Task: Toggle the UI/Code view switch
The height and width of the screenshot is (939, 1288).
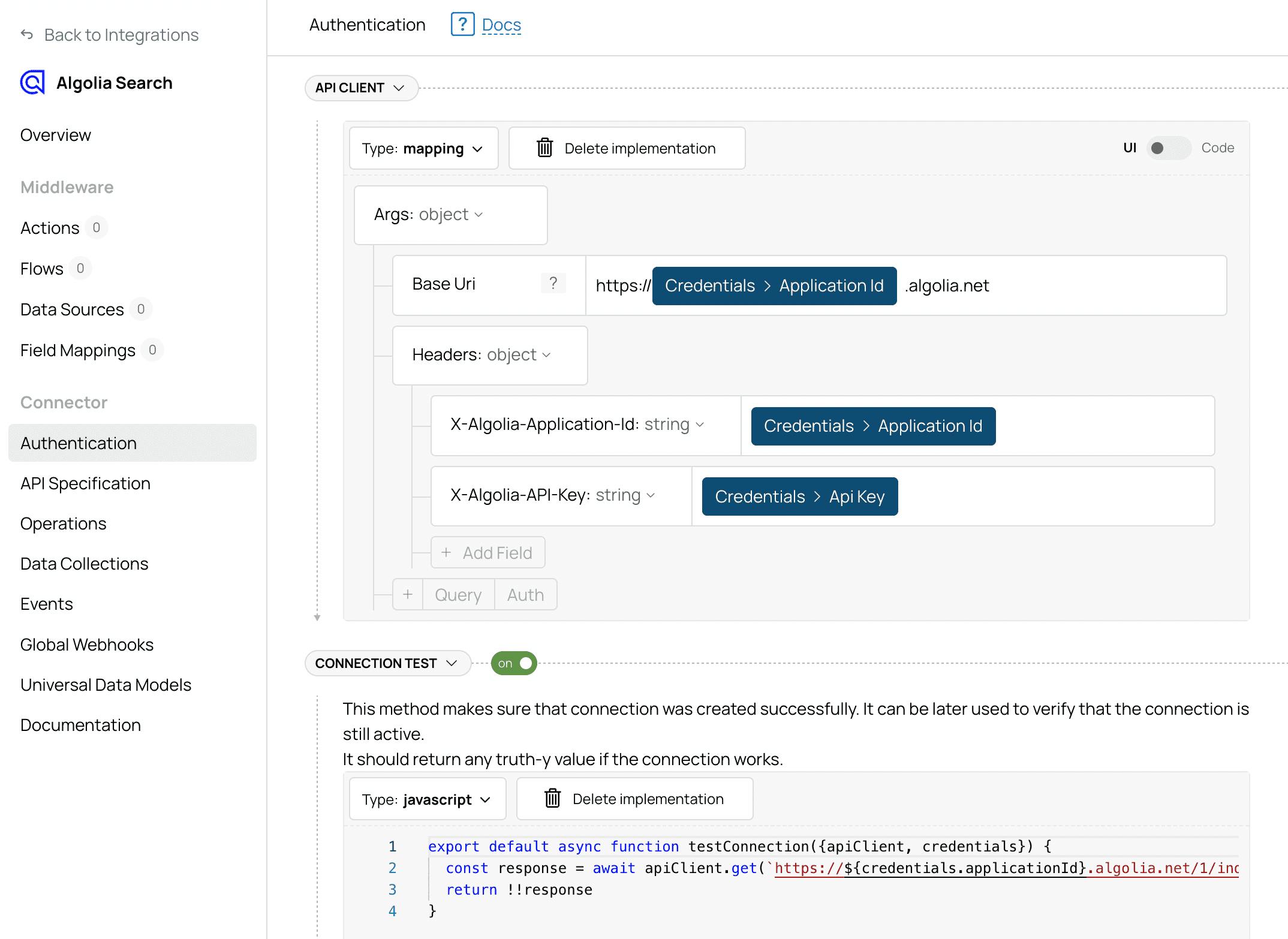Action: (1167, 148)
